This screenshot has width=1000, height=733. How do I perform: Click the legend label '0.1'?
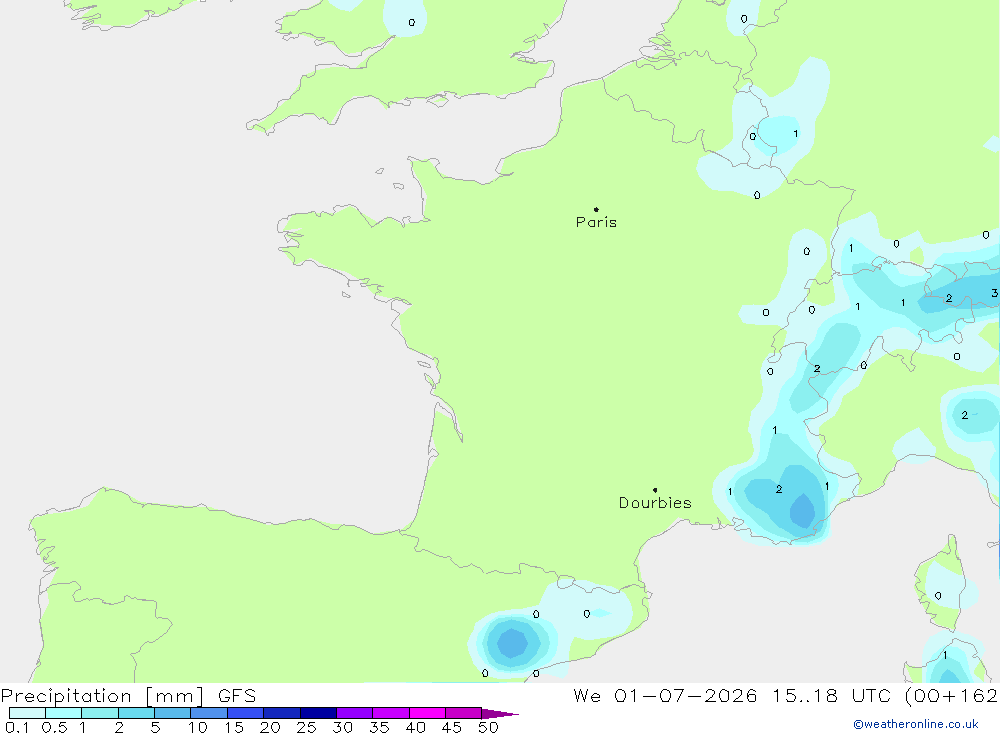pyautogui.click(x=17, y=727)
